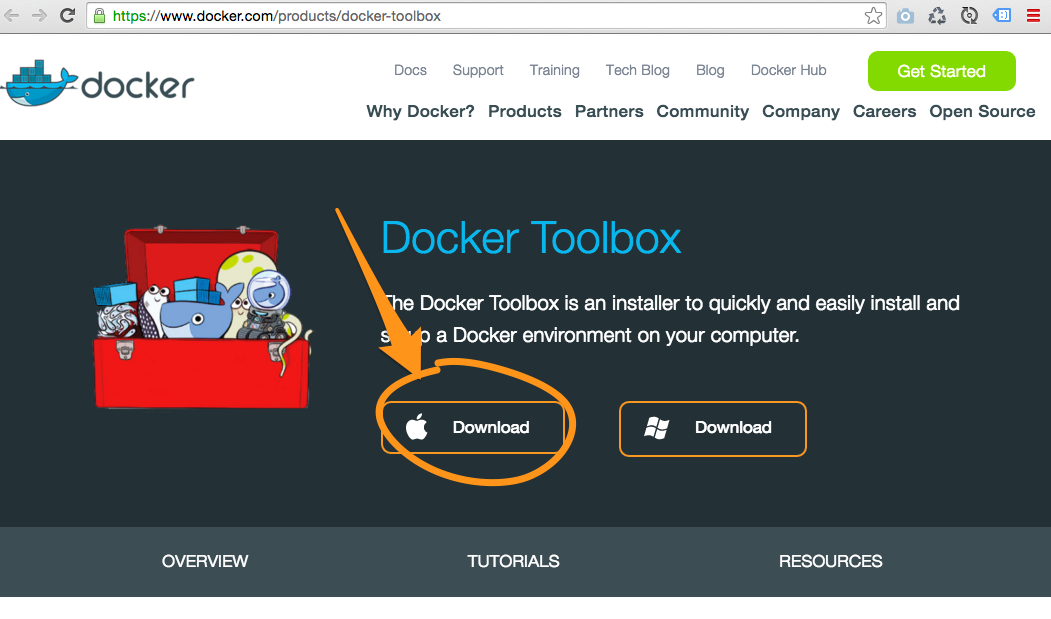Image resolution: width=1051 pixels, height=619 pixels.
Task: Click the Apple logo in Mac Download button
Action: click(x=417, y=427)
